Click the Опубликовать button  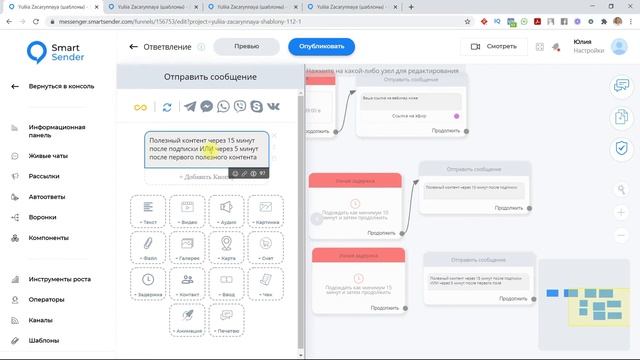tap(322, 47)
